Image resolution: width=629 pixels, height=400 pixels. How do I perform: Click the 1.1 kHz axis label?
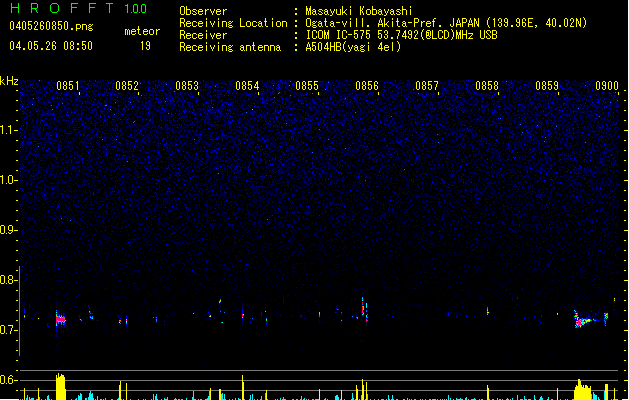[x=8, y=130]
